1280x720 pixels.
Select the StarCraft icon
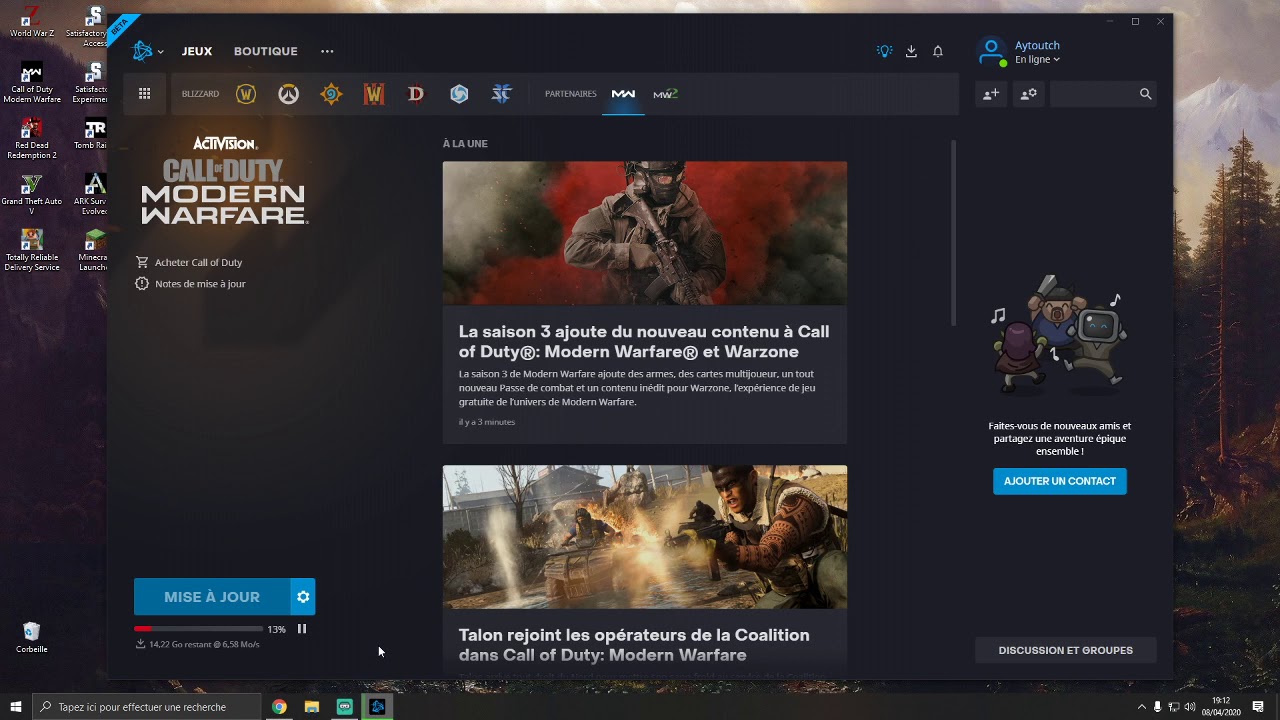click(x=502, y=94)
